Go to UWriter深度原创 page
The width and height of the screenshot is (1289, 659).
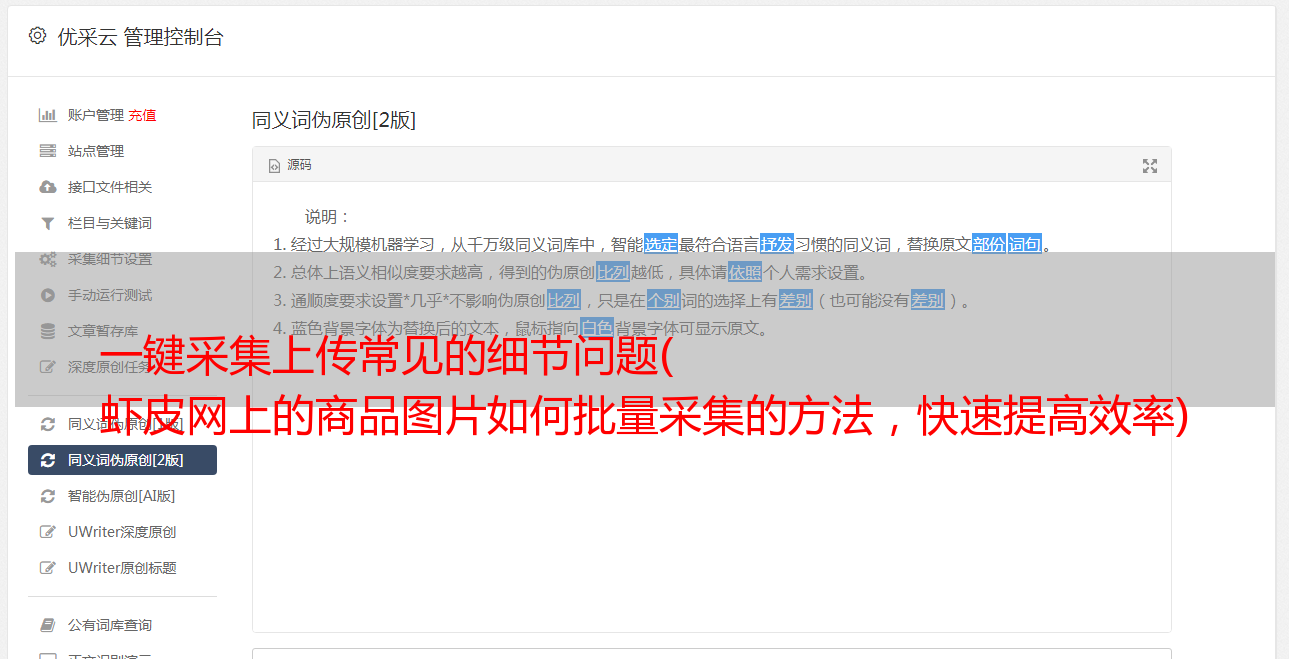tap(122, 532)
